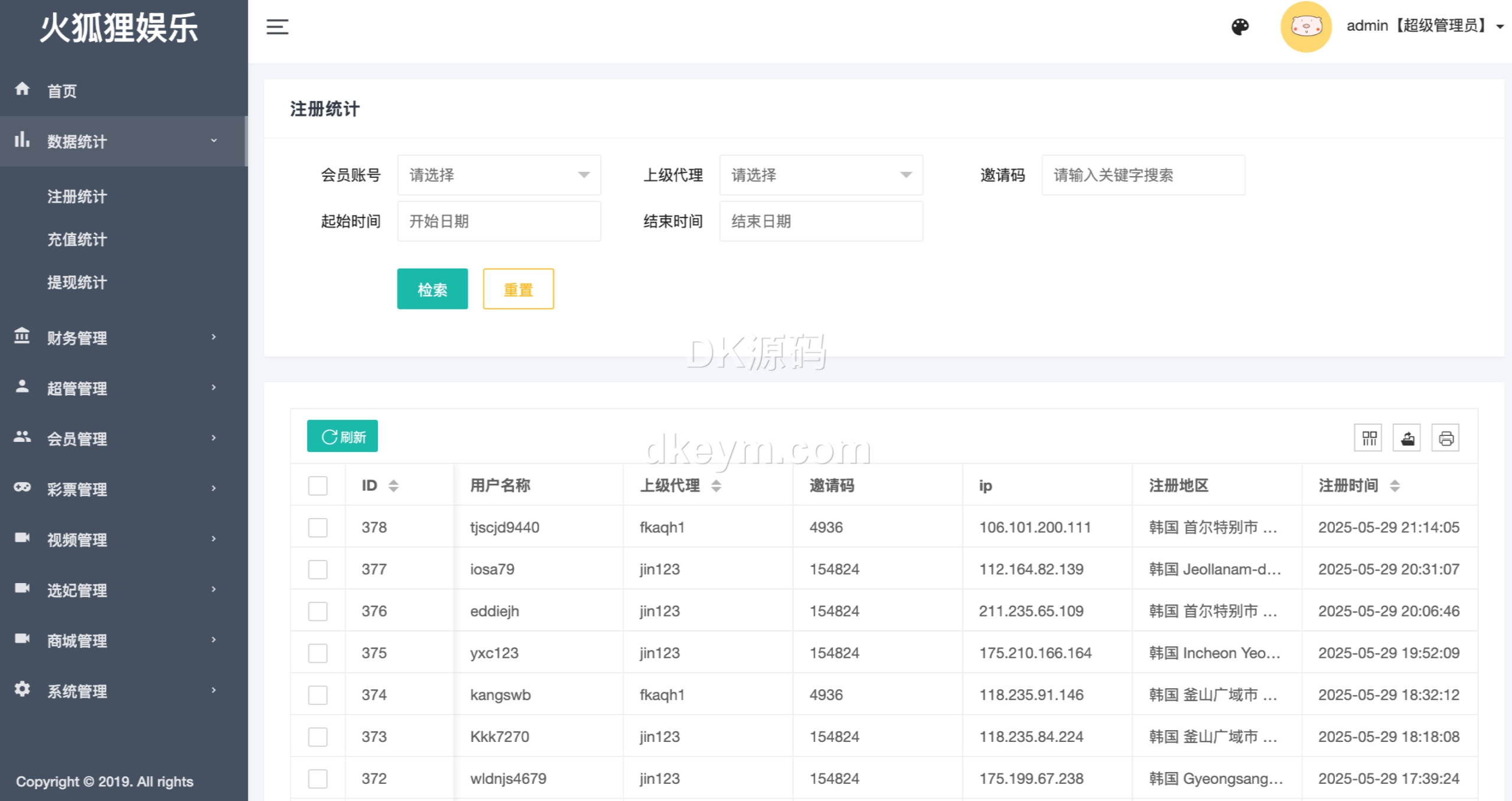This screenshot has width=1512, height=801.
Task: Click the print table icon
Action: tap(1445, 438)
